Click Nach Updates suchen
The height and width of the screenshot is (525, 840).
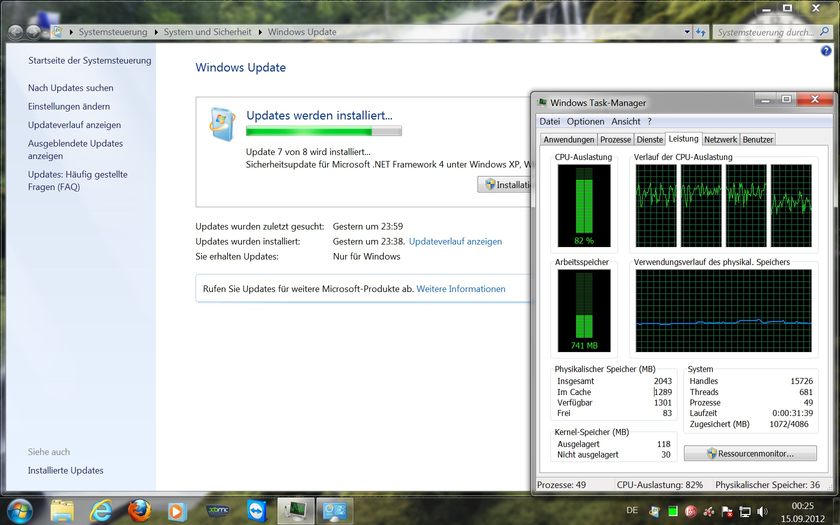click(x=71, y=88)
